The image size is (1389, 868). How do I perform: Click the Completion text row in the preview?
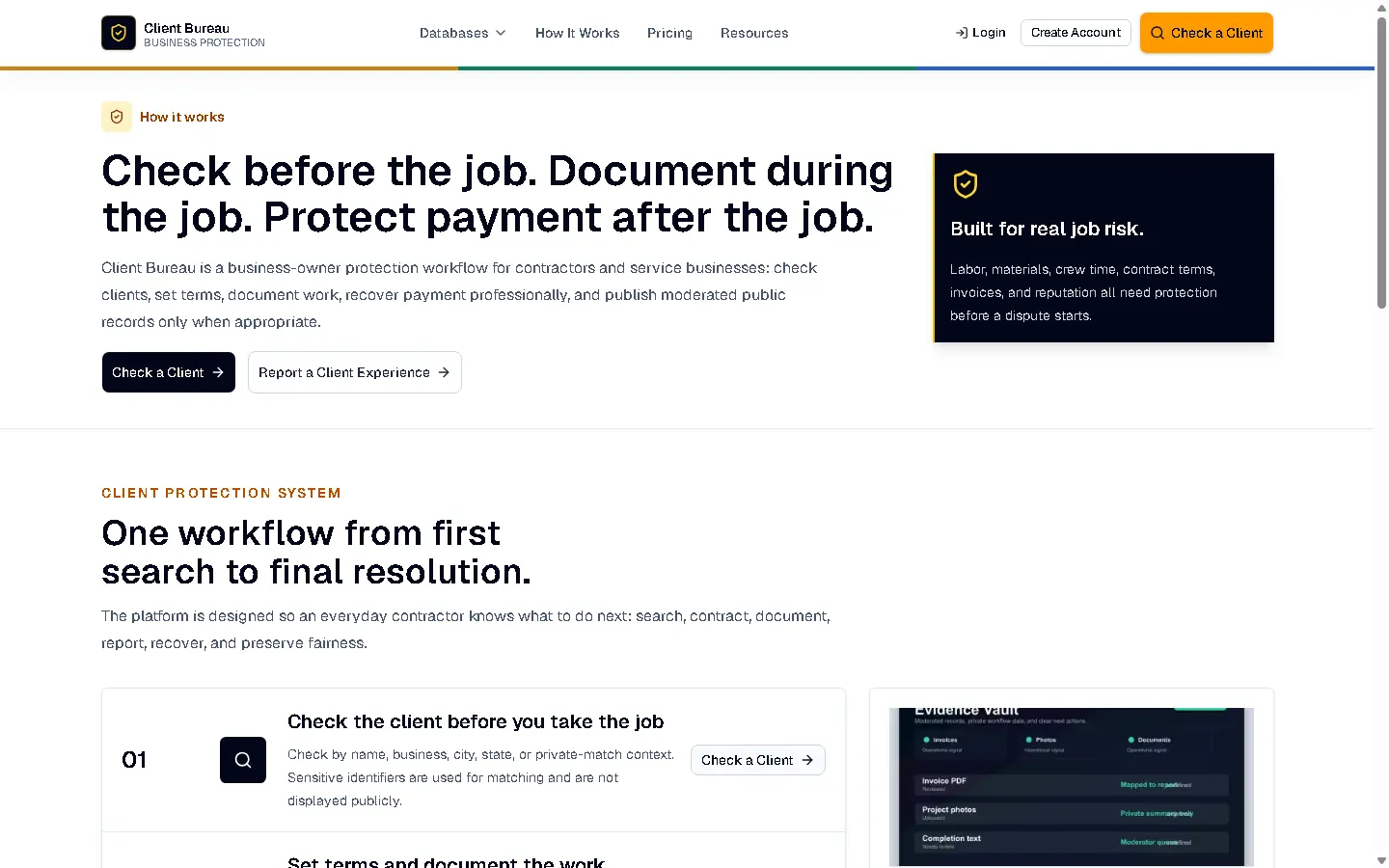click(x=1071, y=842)
